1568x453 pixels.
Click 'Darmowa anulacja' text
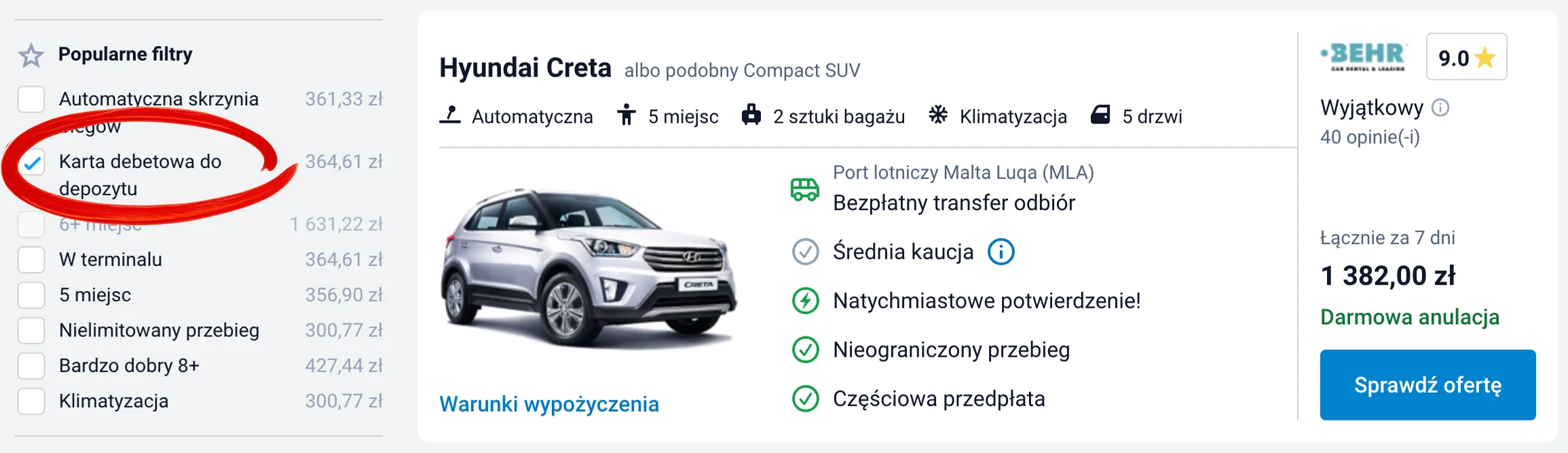pos(1409,317)
